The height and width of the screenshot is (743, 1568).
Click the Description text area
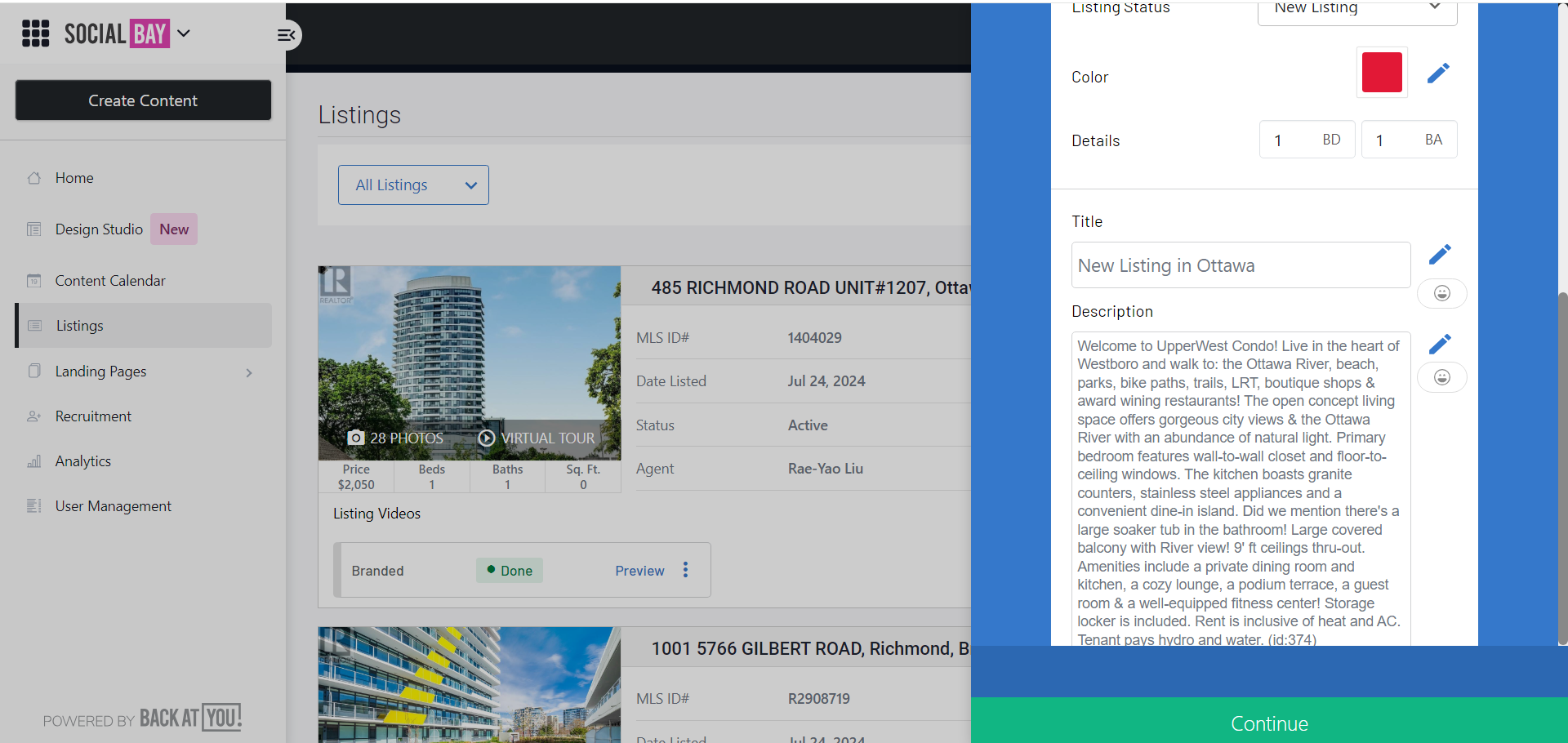pos(1241,488)
